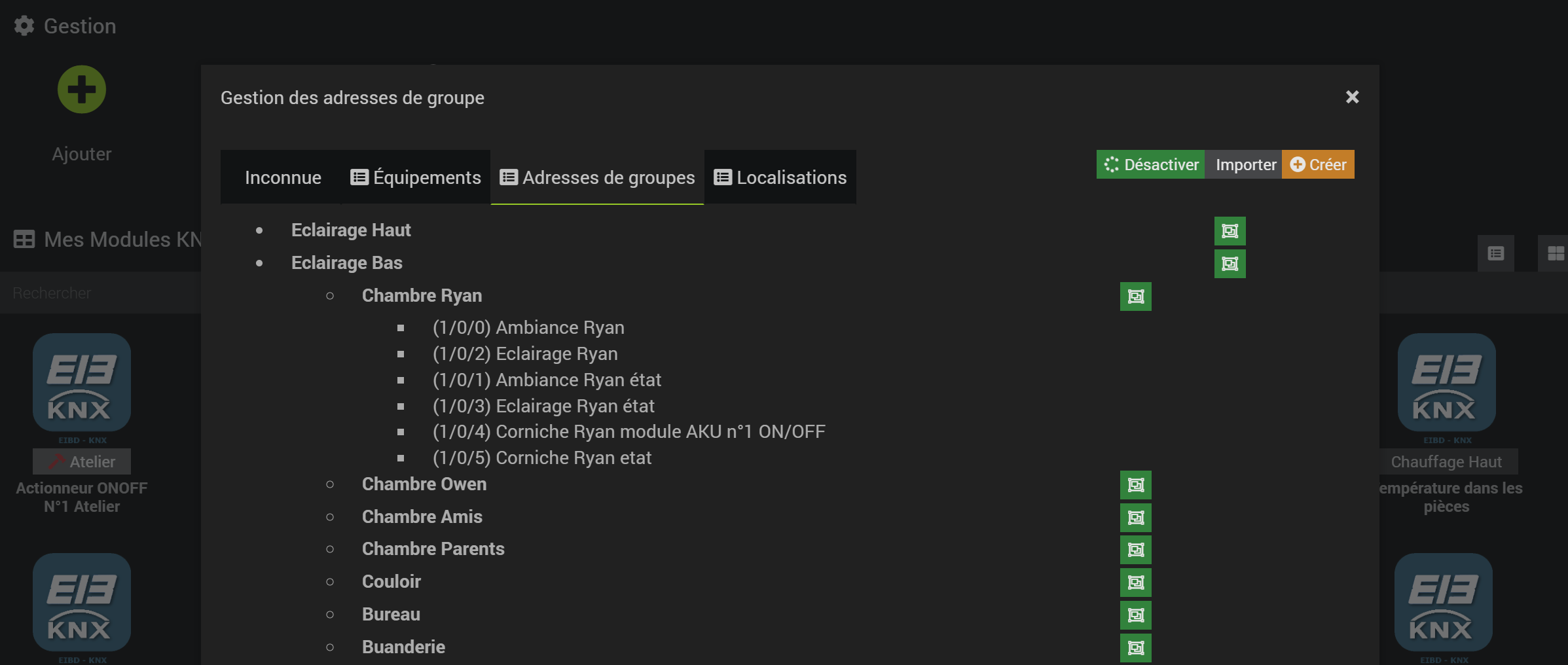Image resolution: width=1568 pixels, height=665 pixels.
Task: Click the Importer button
Action: click(x=1245, y=164)
